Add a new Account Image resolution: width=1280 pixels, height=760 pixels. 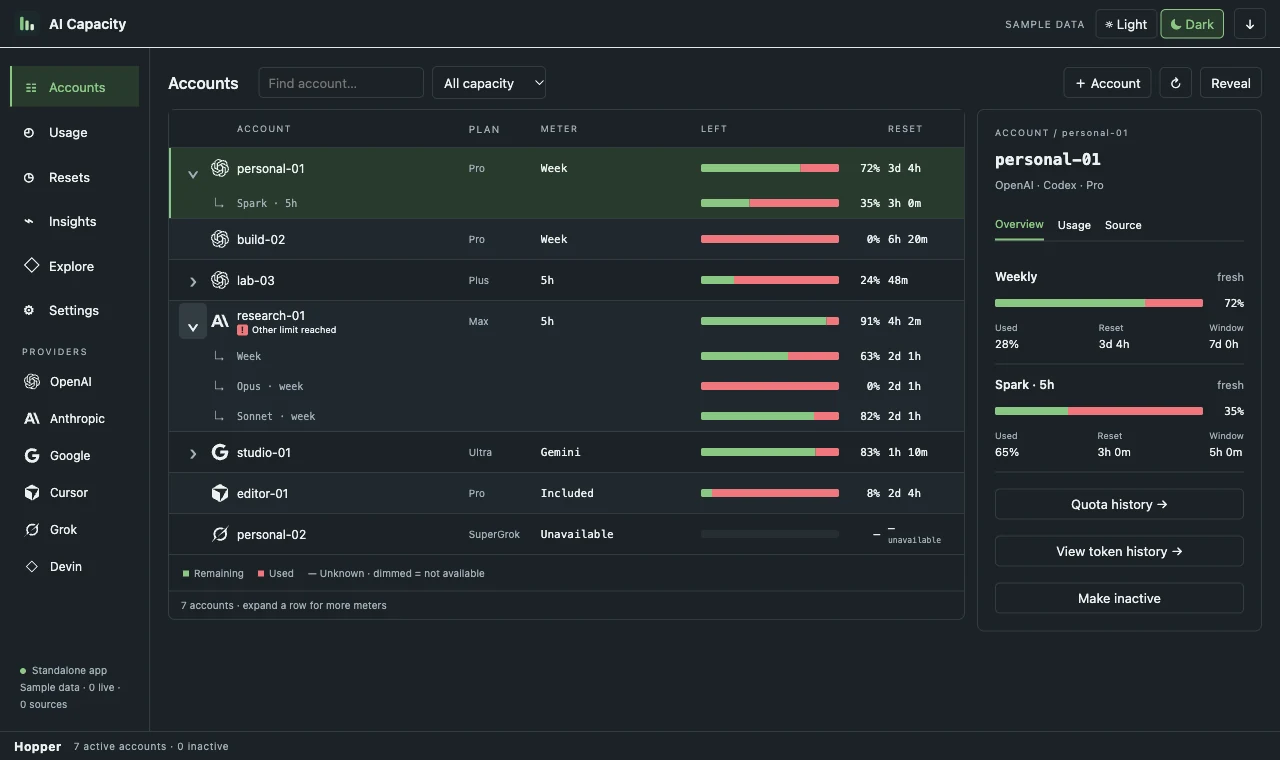coord(1108,83)
